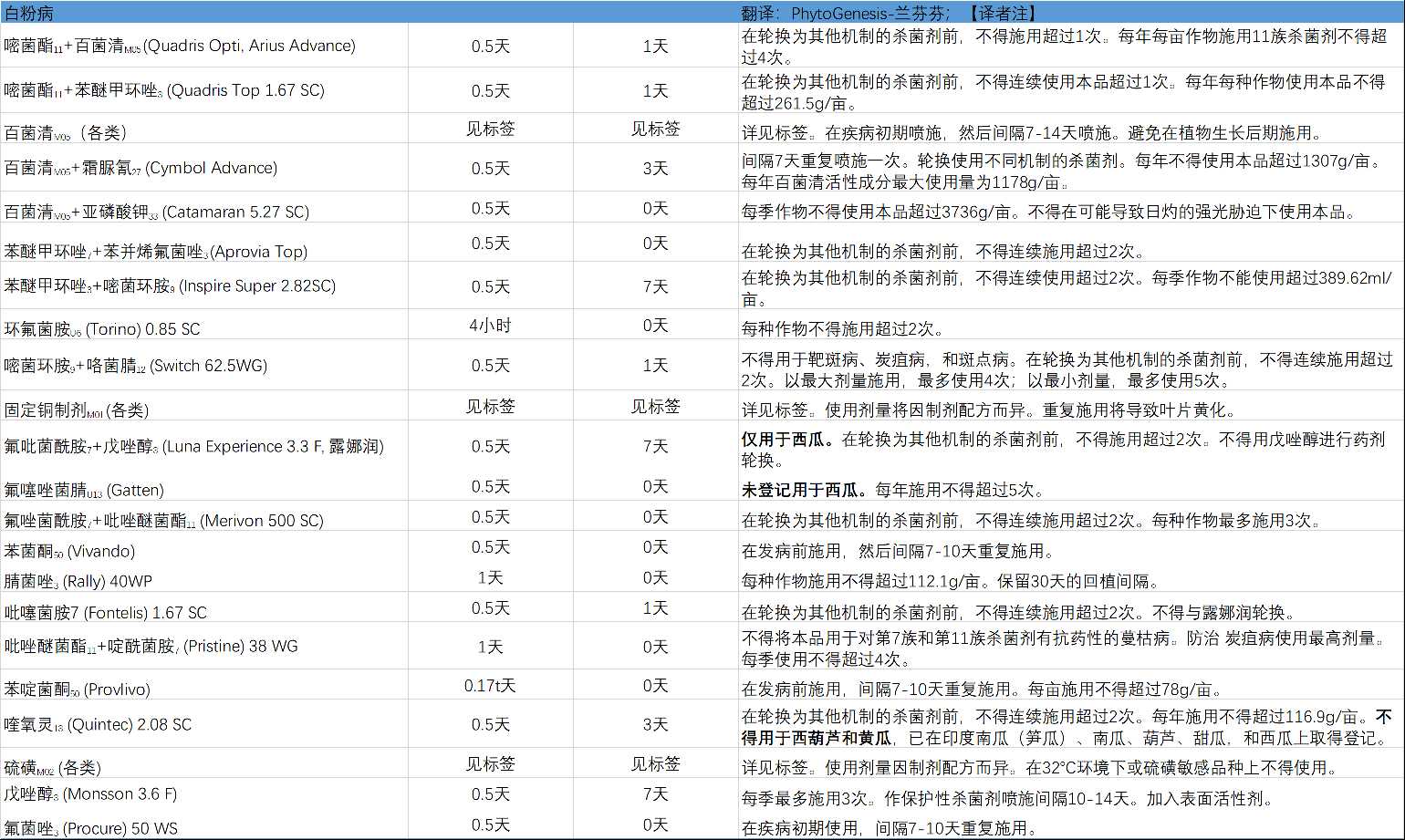Select the 白粉病 header cell
1405x840 pixels.
pyautogui.click(x=204, y=12)
